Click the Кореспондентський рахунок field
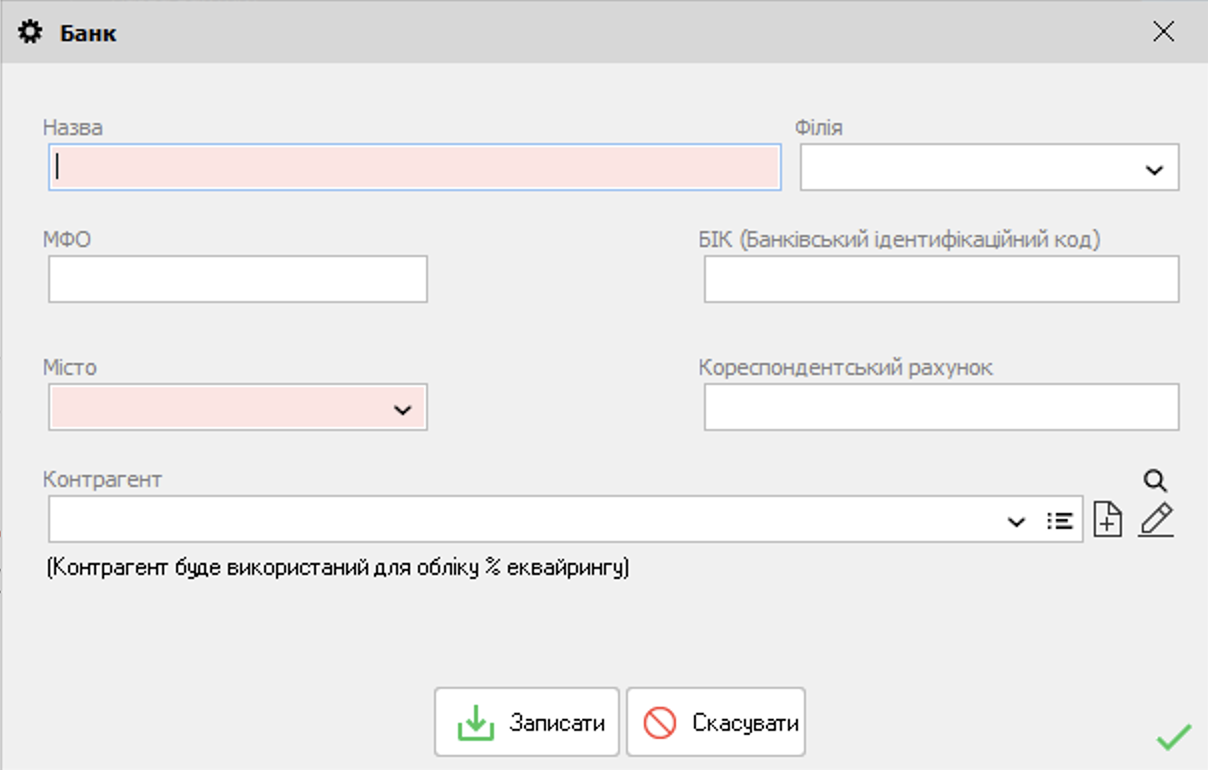This screenshot has height=770, width=1208. [x=942, y=407]
